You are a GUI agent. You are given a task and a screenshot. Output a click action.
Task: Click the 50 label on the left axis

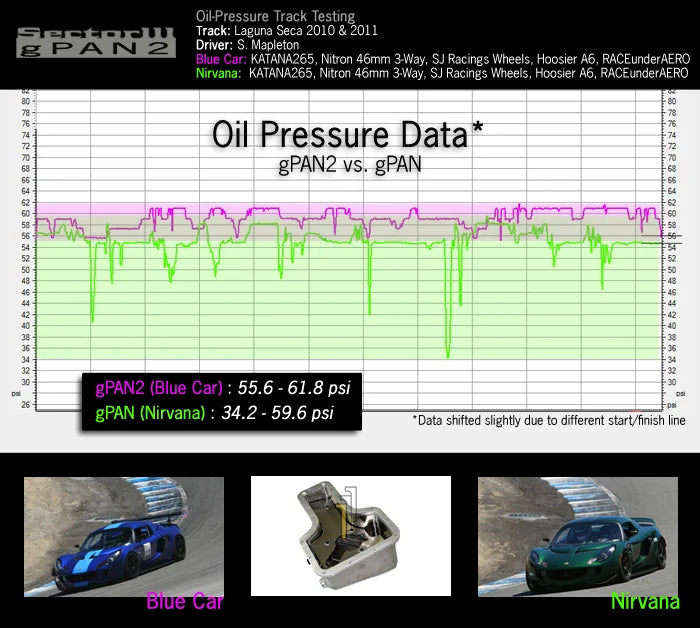coord(26,270)
